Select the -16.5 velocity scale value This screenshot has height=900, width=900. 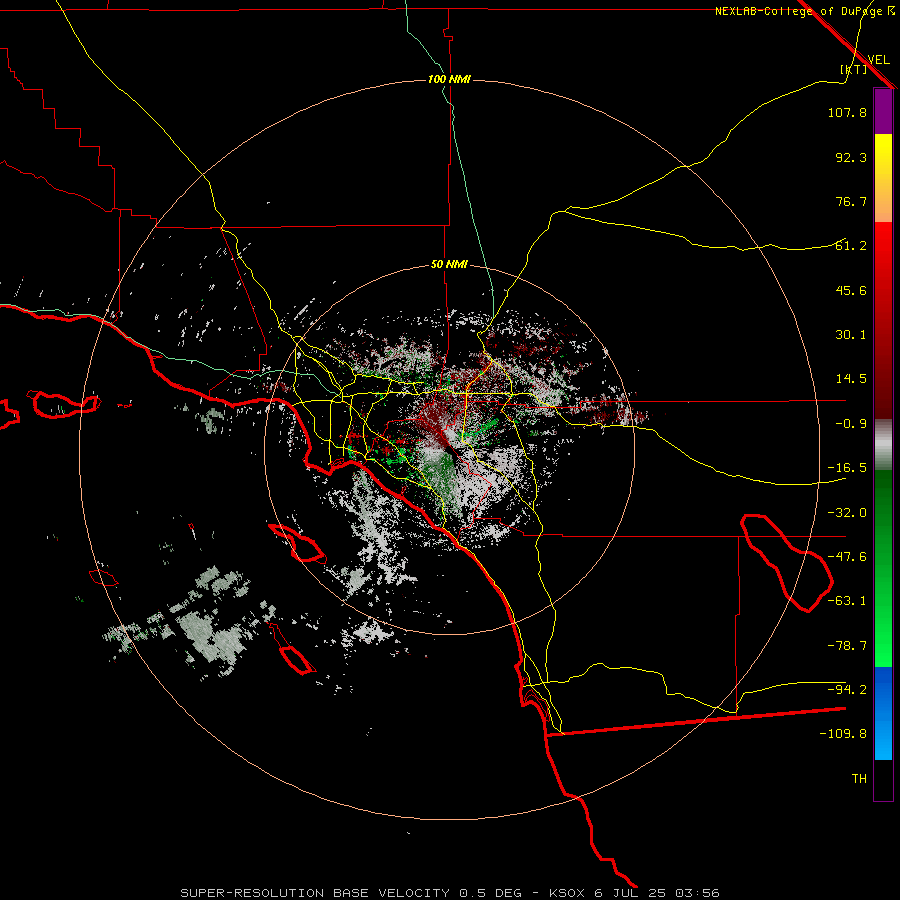[847, 468]
